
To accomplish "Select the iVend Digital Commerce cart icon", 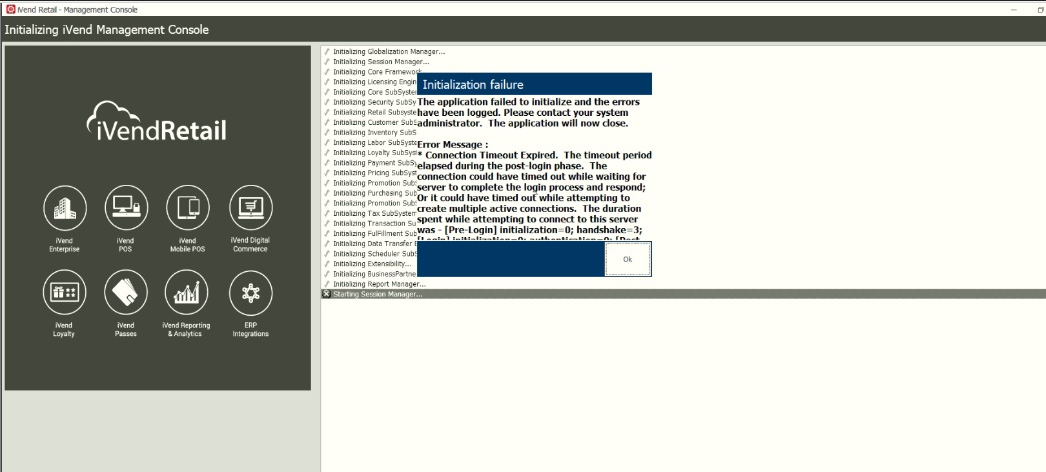I will 250,207.
